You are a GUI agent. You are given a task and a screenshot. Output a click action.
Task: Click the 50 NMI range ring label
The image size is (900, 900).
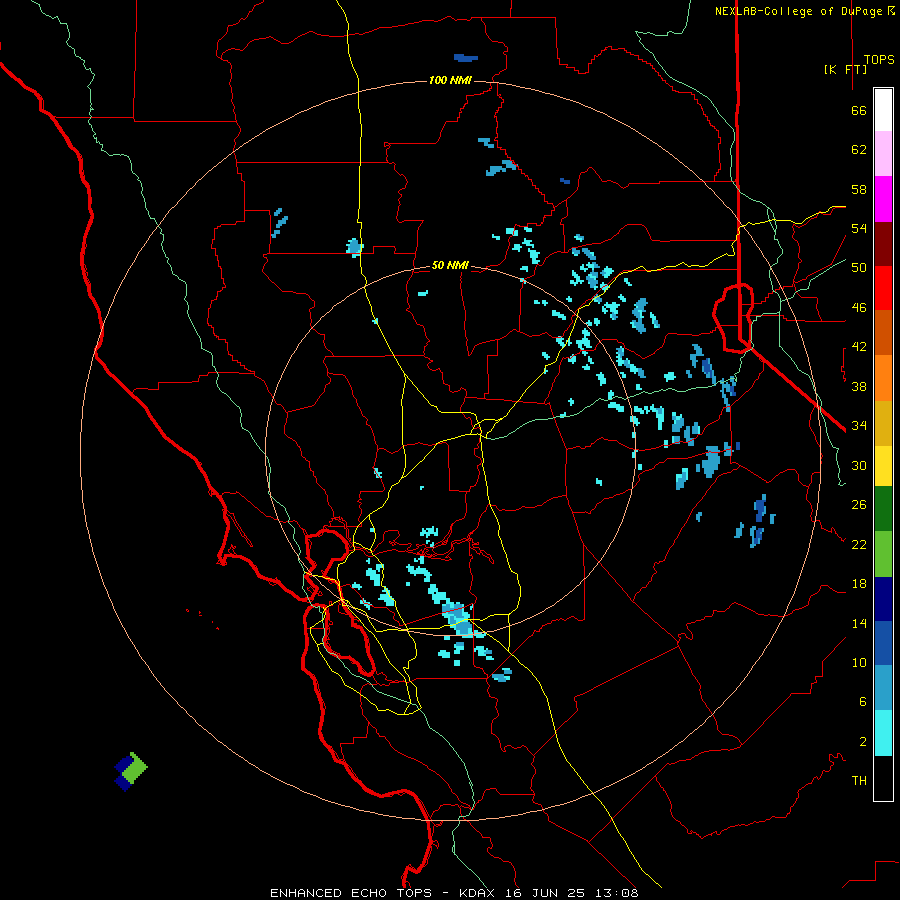pyautogui.click(x=450, y=265)
